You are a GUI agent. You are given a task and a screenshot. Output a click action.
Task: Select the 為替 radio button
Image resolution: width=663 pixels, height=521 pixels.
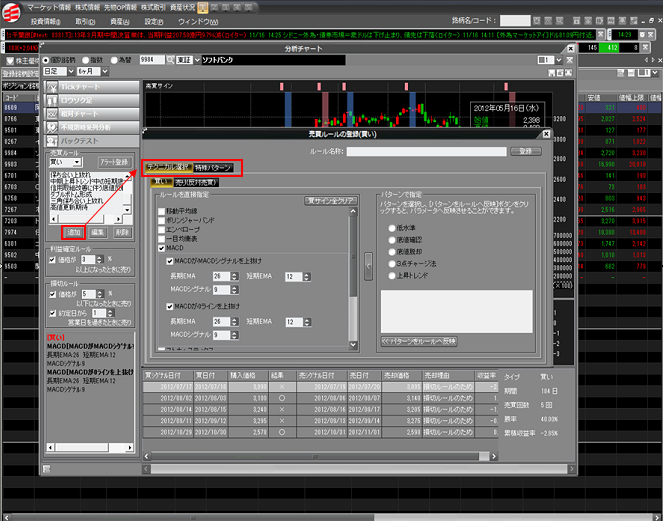114,60
